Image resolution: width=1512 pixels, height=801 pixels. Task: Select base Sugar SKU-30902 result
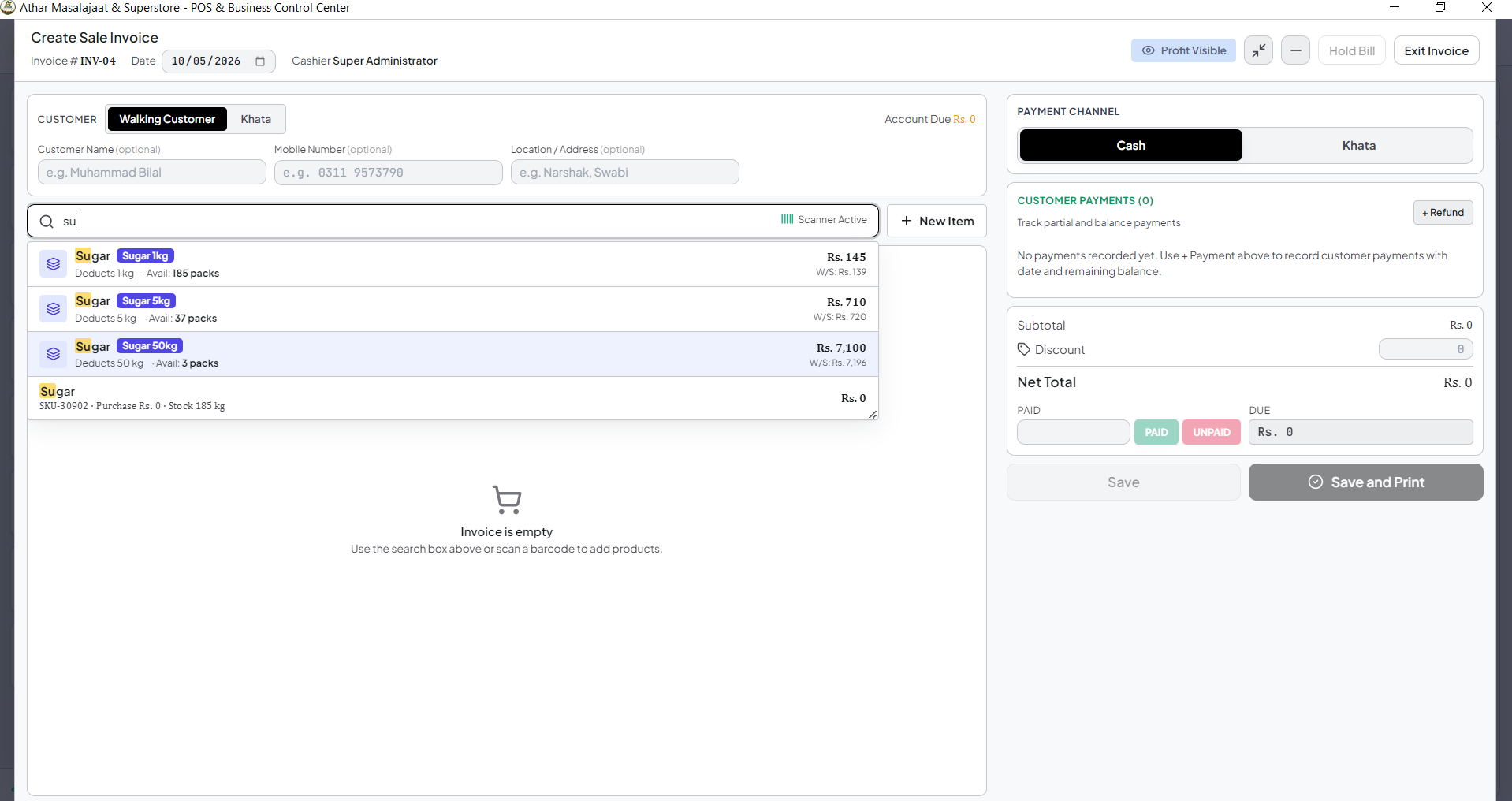click(x=453, y=398)
